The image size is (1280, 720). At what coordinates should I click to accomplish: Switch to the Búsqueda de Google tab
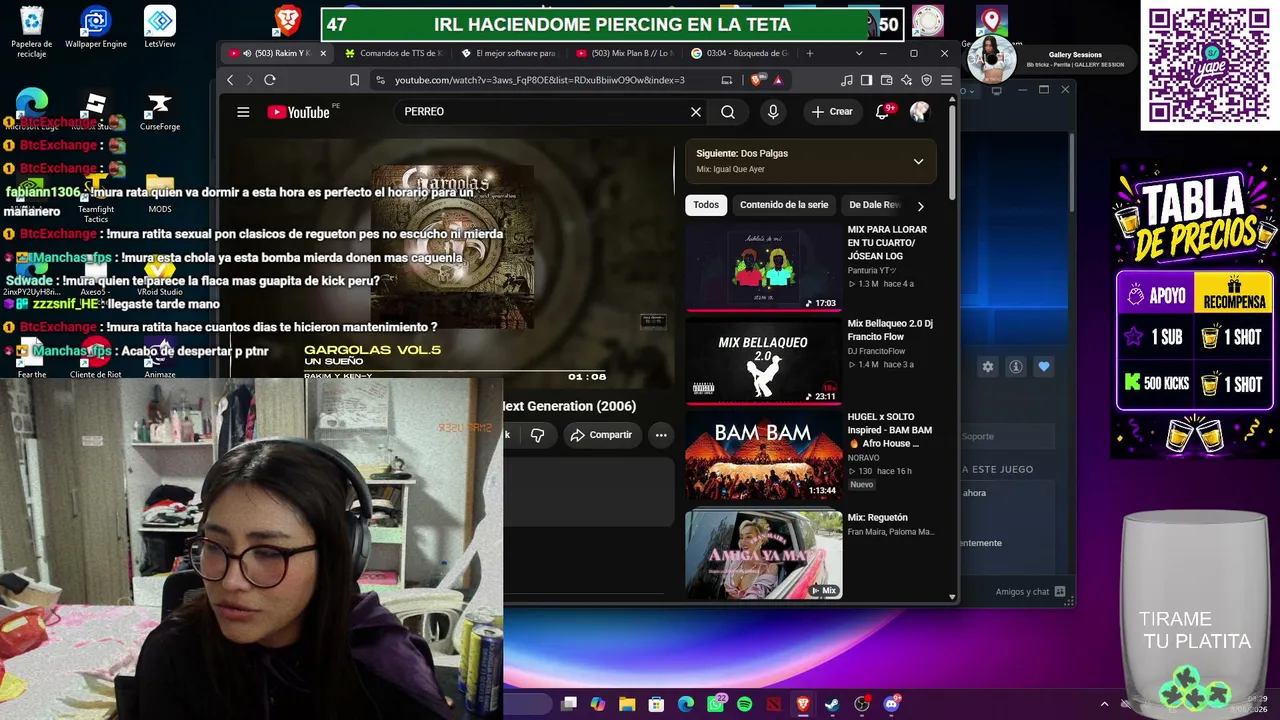[x=742, y=53]
